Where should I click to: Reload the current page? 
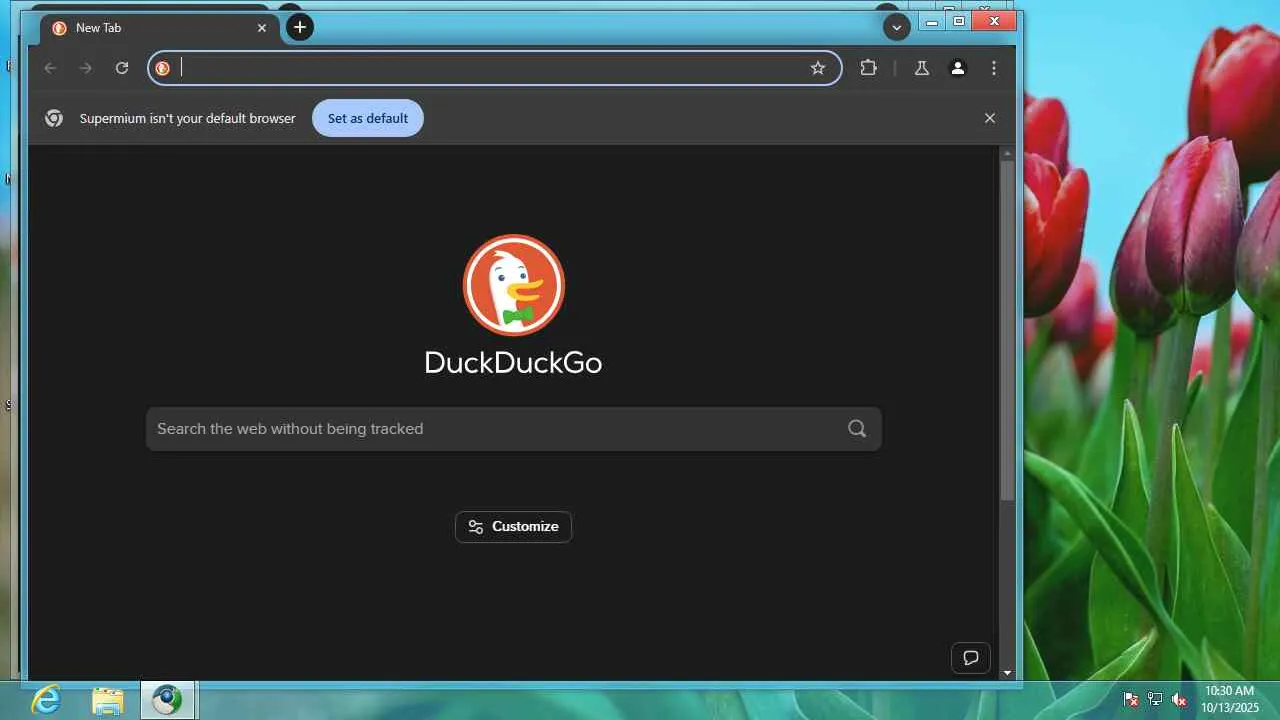coord(122,68)
